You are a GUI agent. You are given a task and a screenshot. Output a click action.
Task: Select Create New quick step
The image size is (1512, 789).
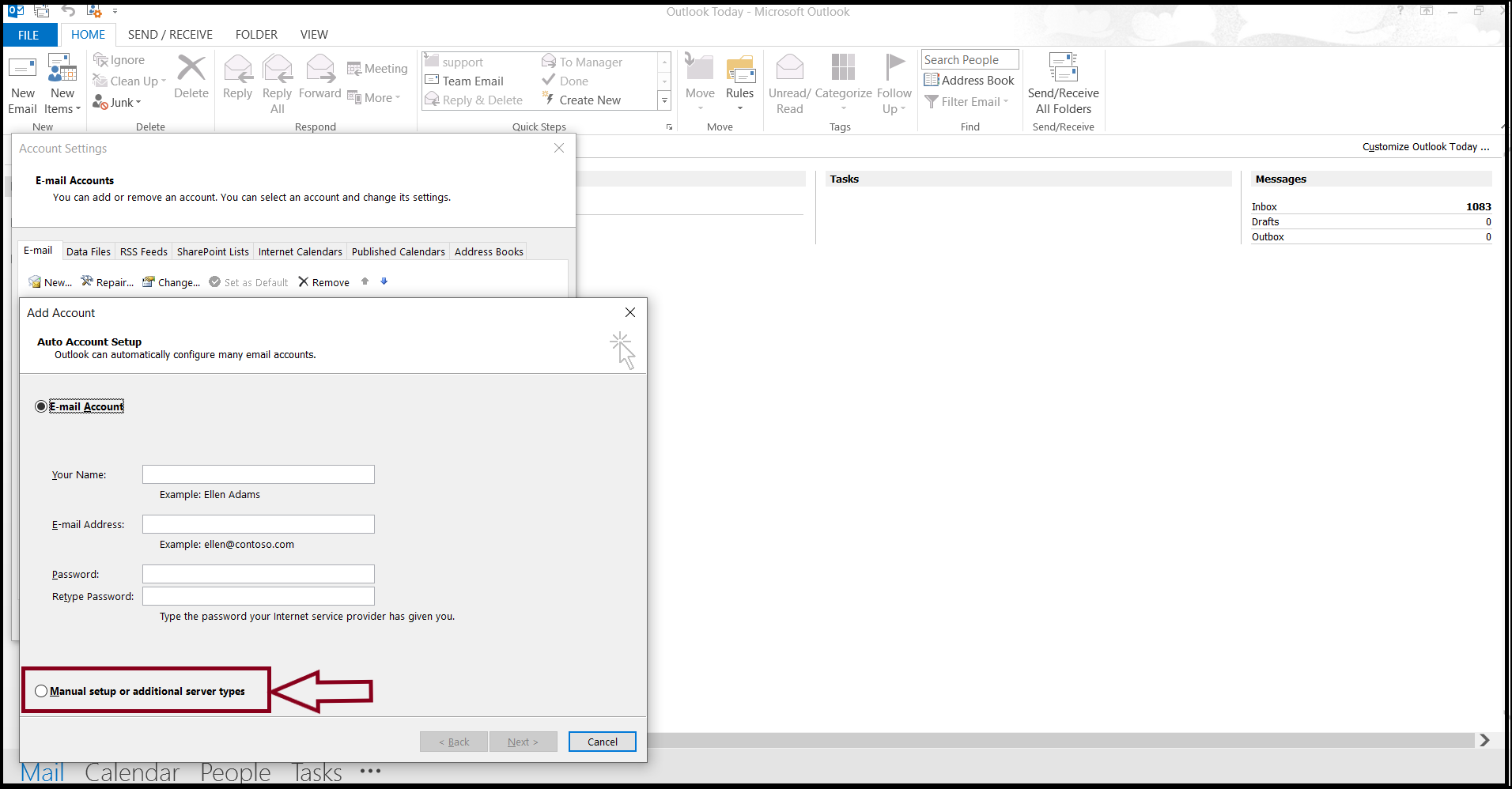582,100
